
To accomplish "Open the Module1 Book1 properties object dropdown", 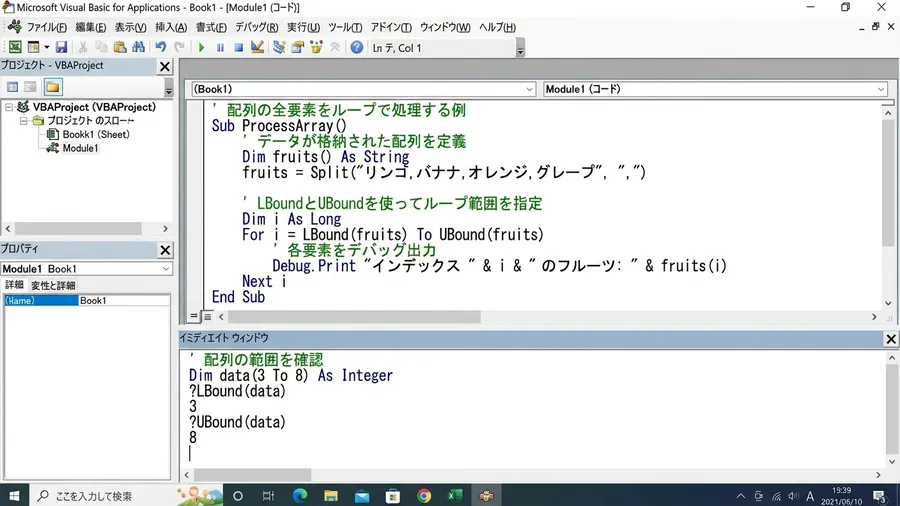I will [x=166, y=268].
